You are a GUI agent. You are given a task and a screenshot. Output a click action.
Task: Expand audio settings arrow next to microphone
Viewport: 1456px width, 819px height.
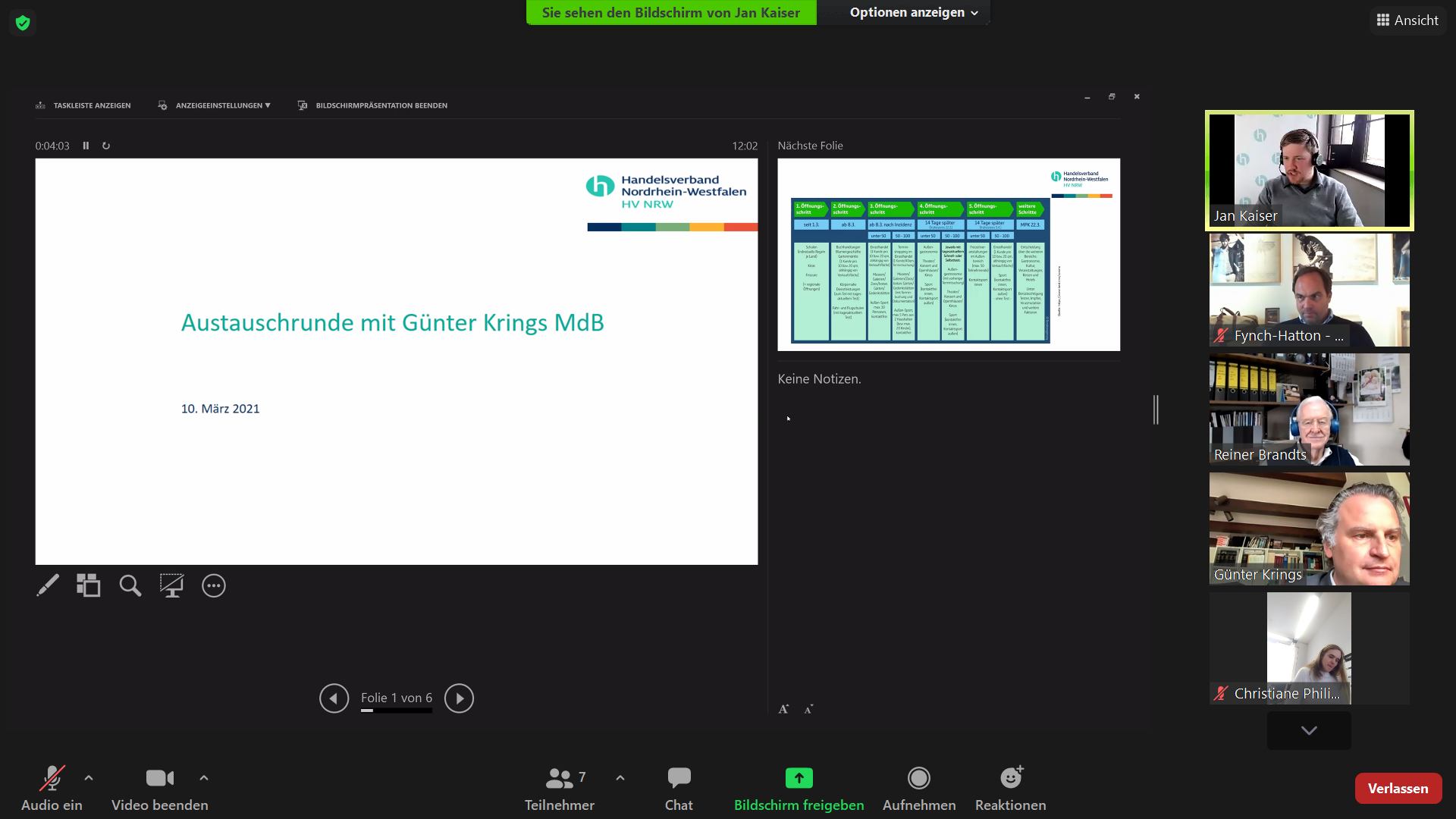tap(89, 777)
